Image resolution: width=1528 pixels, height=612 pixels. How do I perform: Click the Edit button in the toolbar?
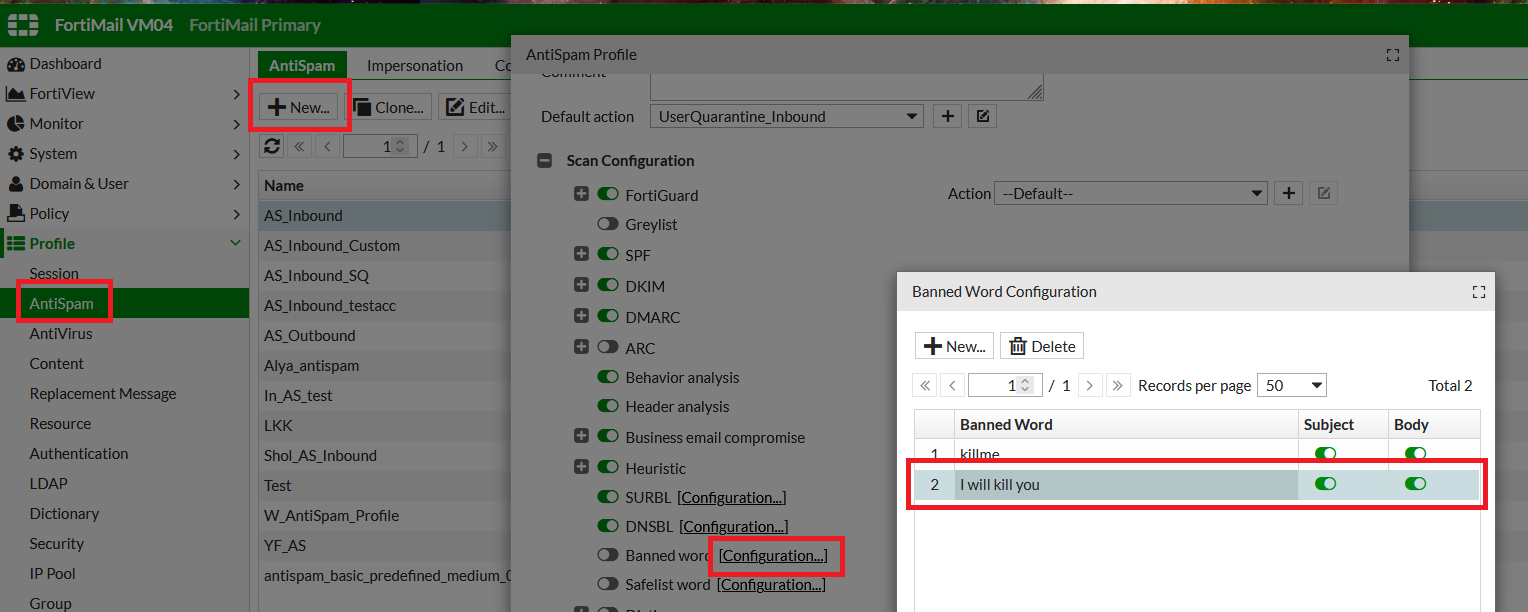[x=474, y=108]
